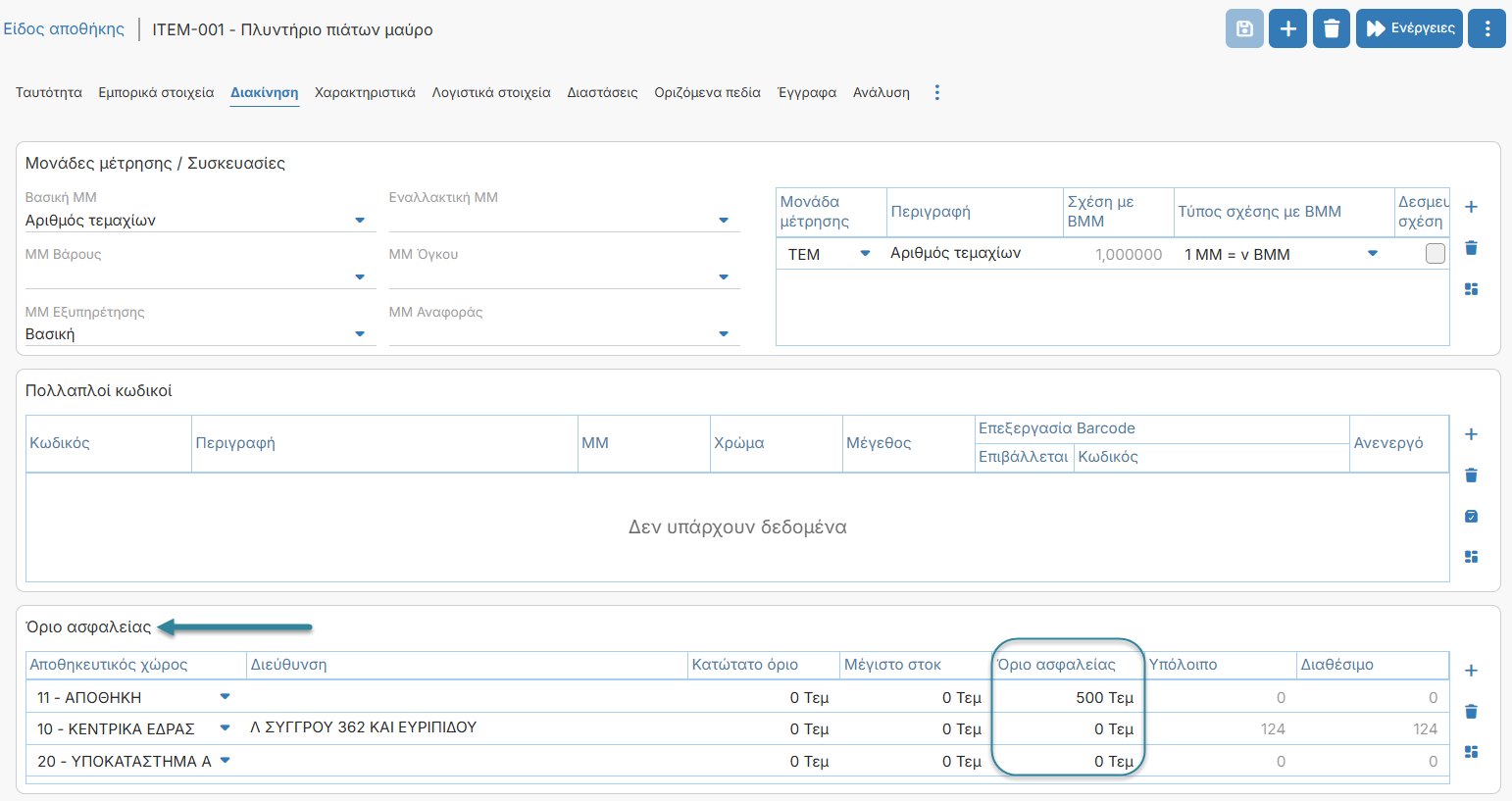Click the Υπόλοιπο value 124

(1273, 728)
